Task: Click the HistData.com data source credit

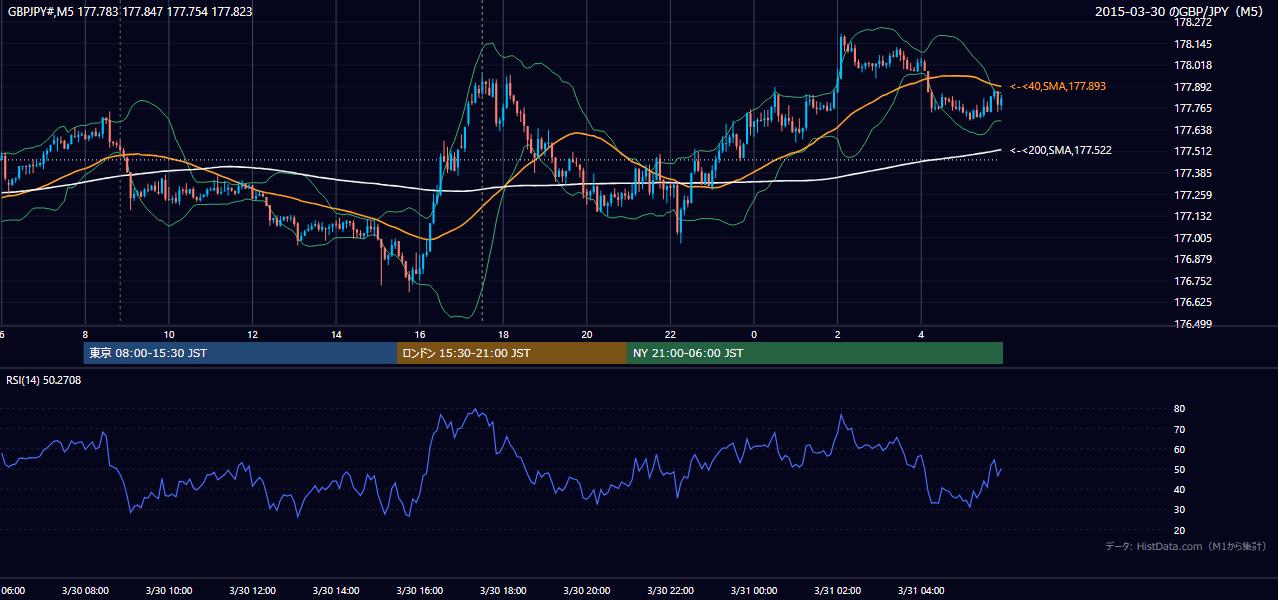Action: coord(1186,546)
